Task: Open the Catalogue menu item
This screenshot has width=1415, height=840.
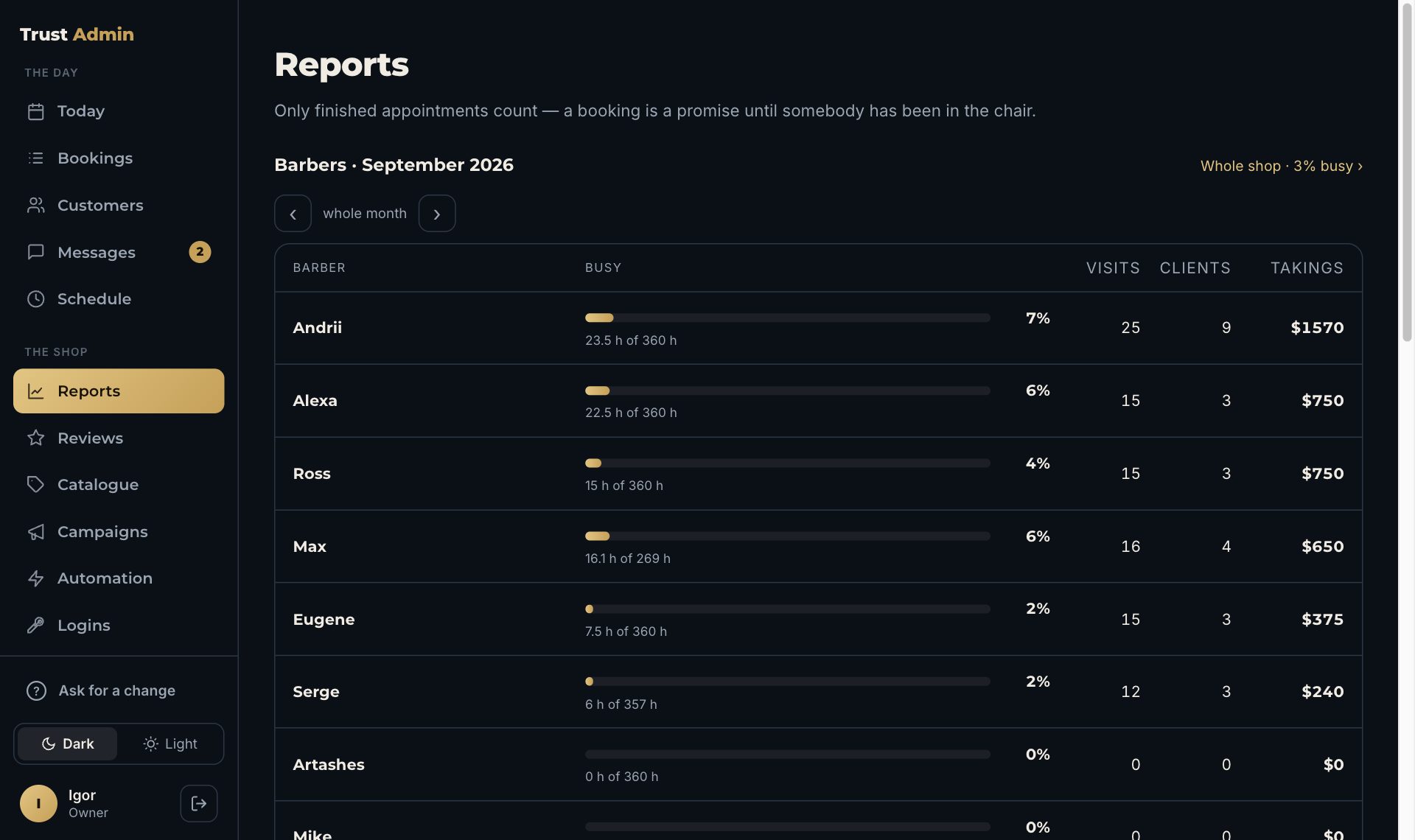Action: tap(119, 485)
